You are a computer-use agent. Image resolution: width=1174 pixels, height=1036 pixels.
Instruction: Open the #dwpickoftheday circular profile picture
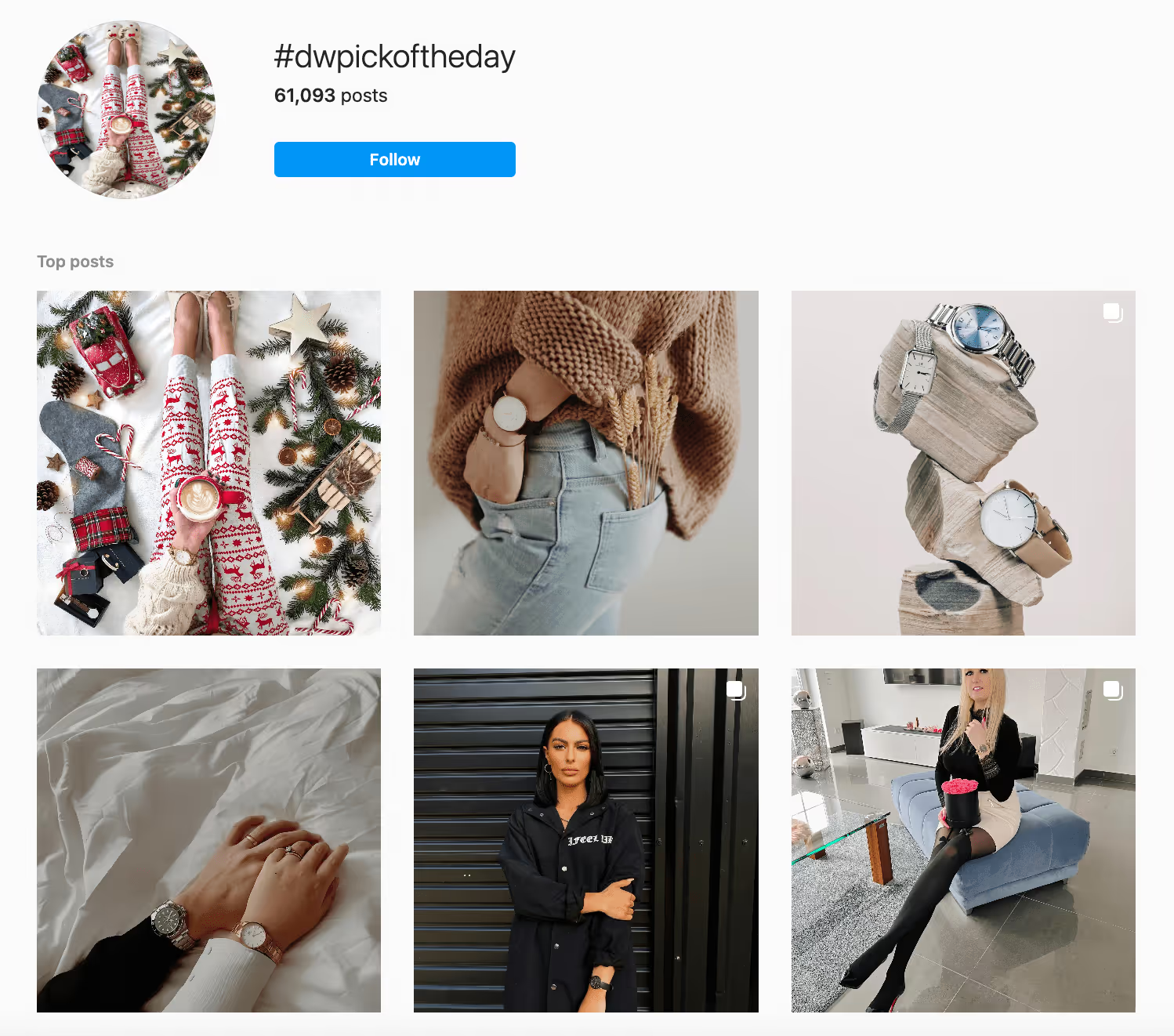pos(126,110)
